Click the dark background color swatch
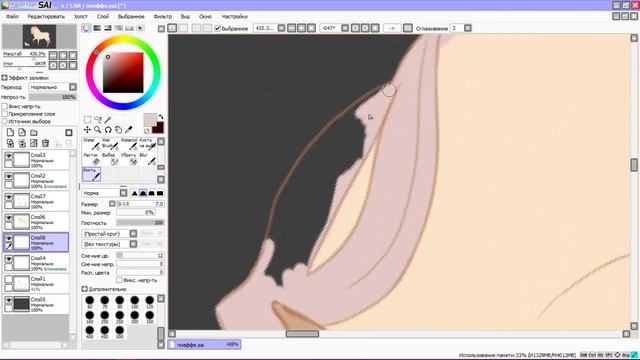 tap(159, 128)
